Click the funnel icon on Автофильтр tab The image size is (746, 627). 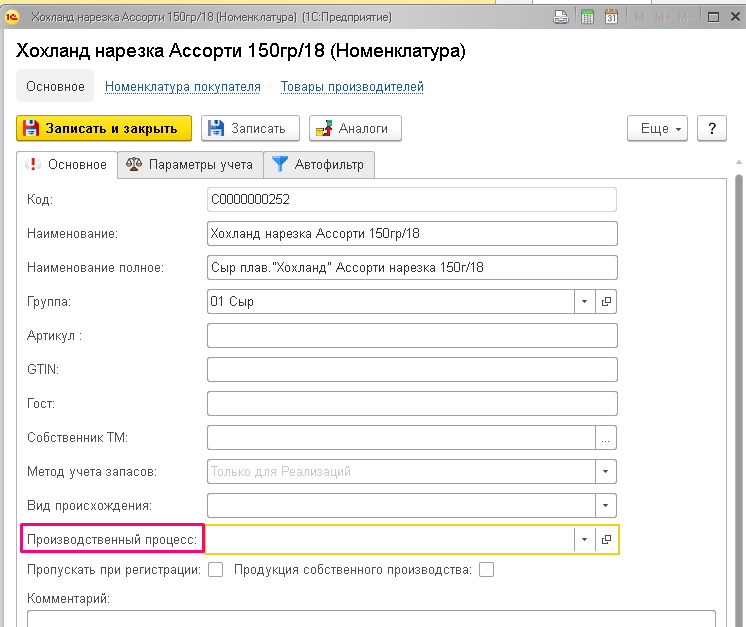pos(279,164)
